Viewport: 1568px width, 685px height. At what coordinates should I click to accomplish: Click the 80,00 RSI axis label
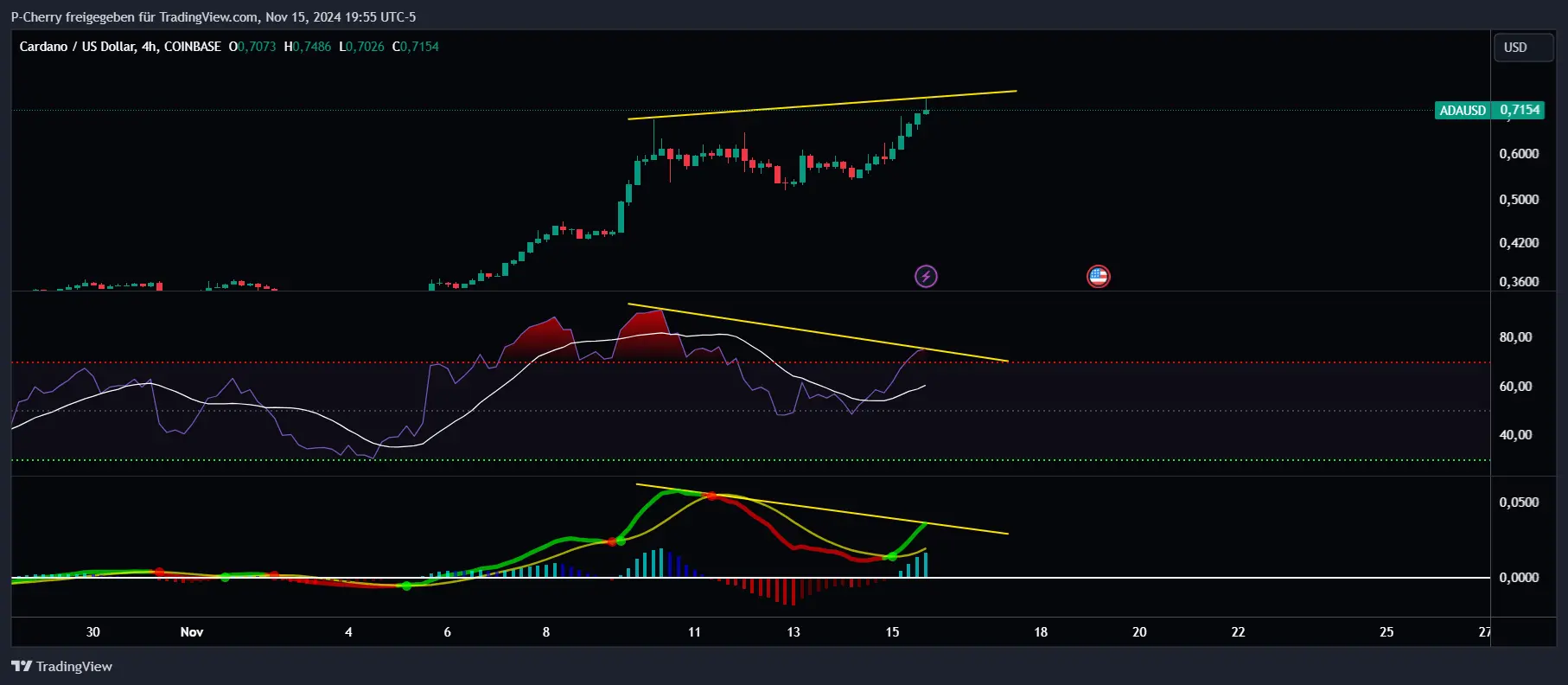pyautogui.click(x=1515, y=337)
